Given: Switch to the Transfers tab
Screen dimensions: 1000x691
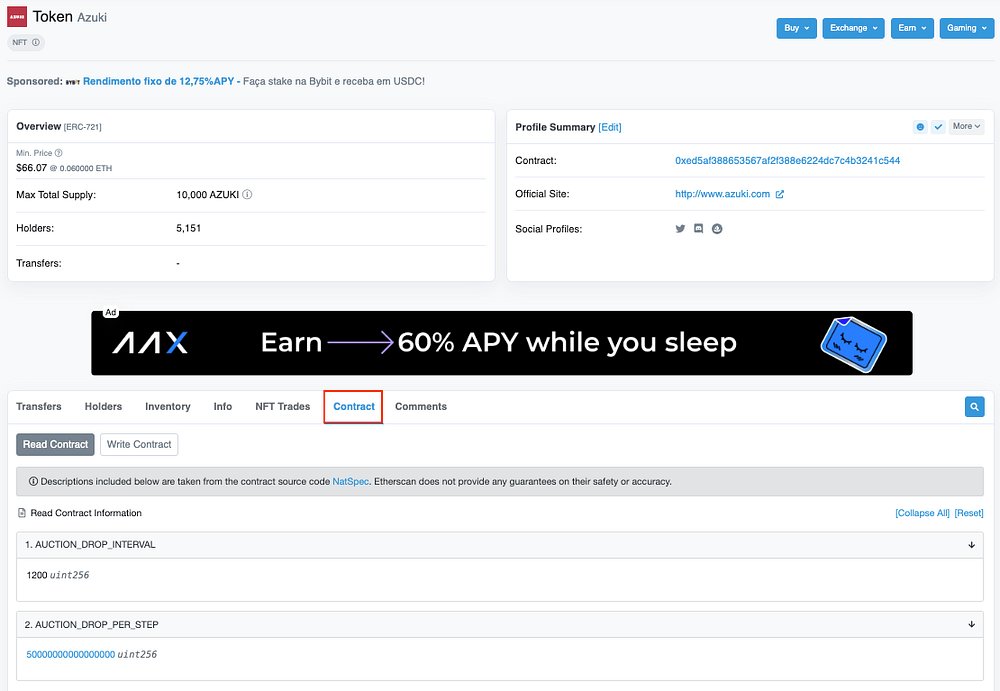Looking at the screenshot, I should (39, 406).
